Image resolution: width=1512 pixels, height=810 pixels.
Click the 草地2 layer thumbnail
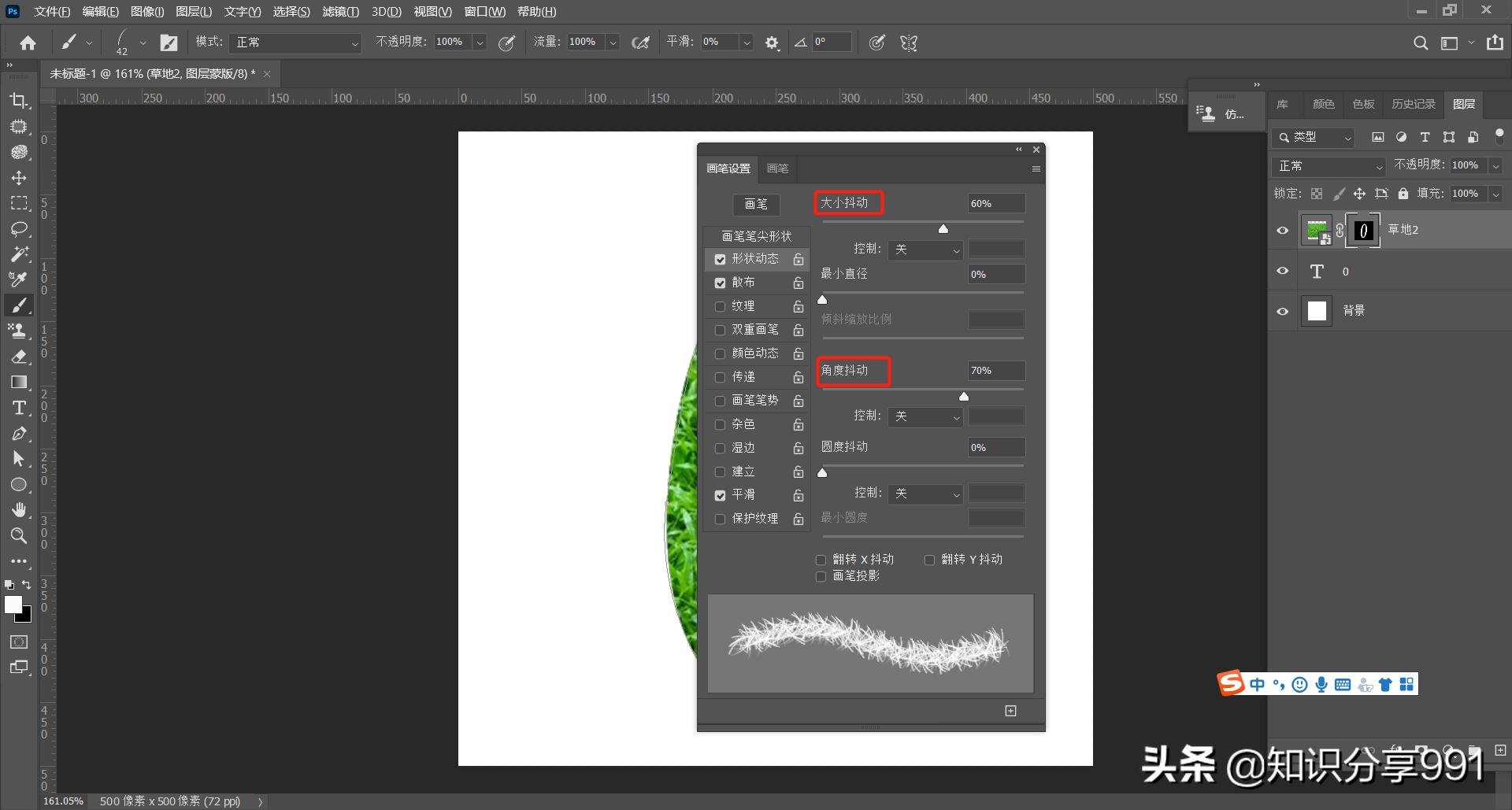coord(1317,229)
